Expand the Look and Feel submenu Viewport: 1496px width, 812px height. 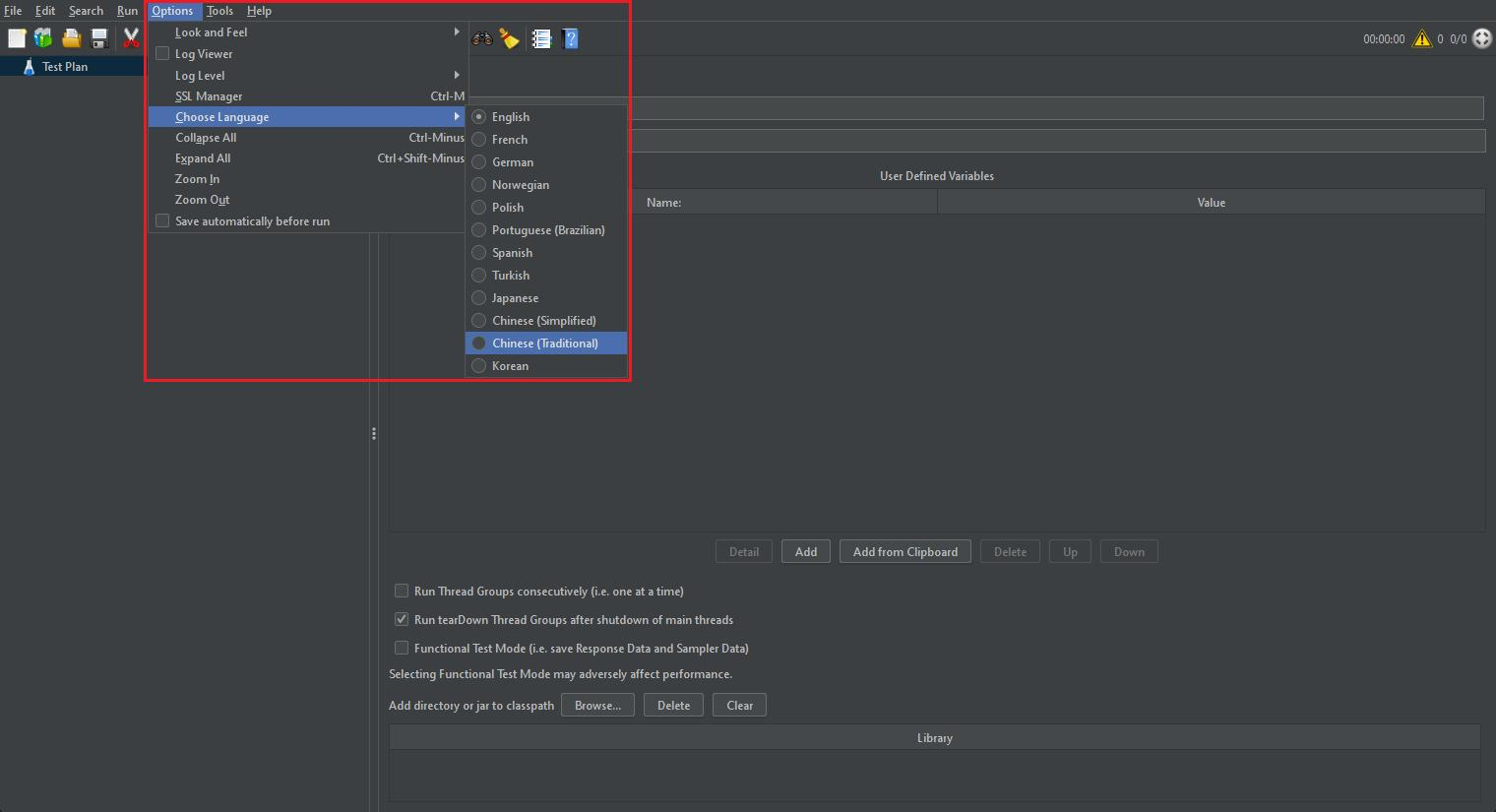click(306, 31)
